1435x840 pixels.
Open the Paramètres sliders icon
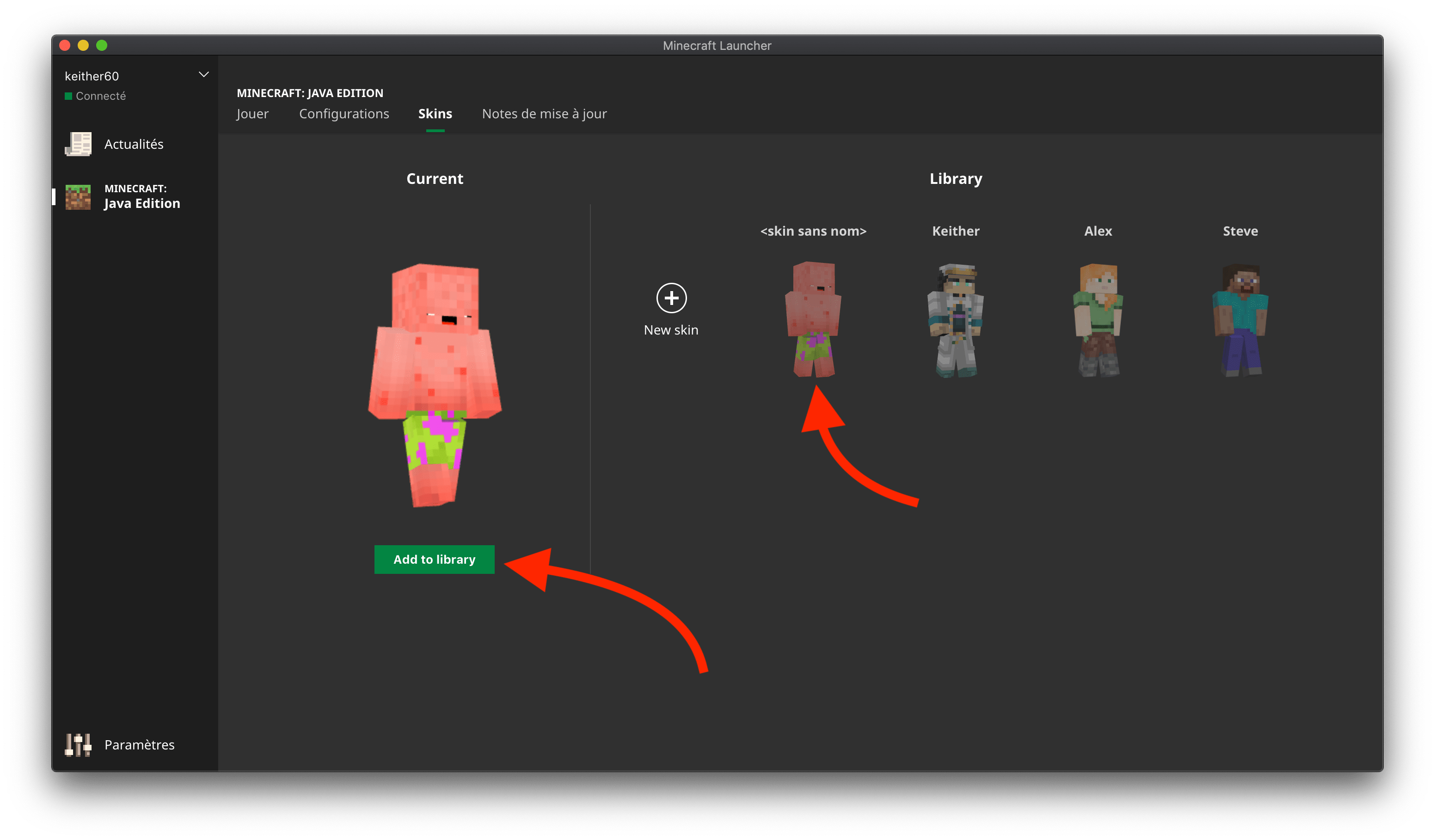point(78,745)
